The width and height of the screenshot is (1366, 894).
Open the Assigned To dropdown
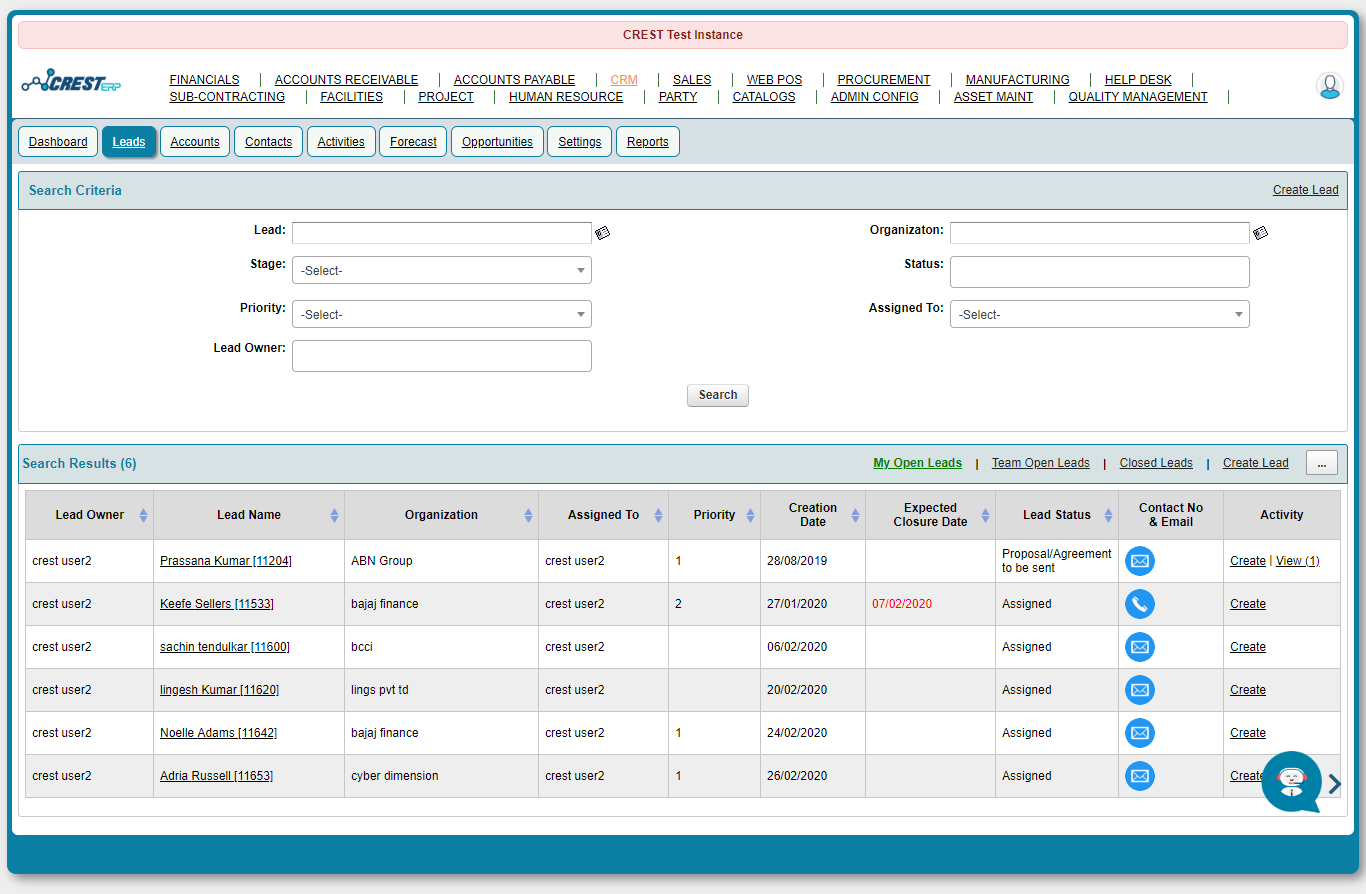[x=1099, y=314]
